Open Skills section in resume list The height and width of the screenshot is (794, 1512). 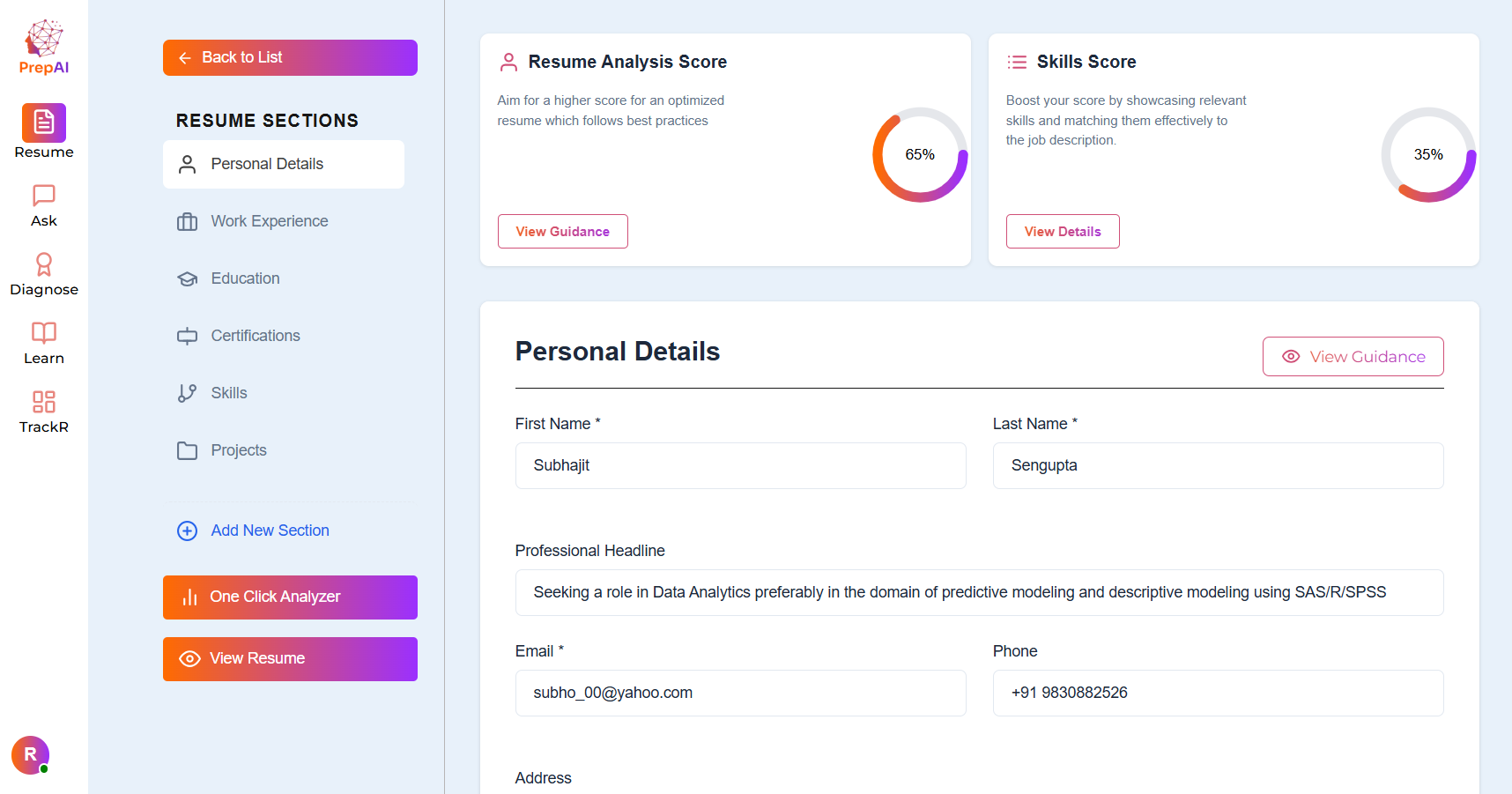tap(229, 393)
